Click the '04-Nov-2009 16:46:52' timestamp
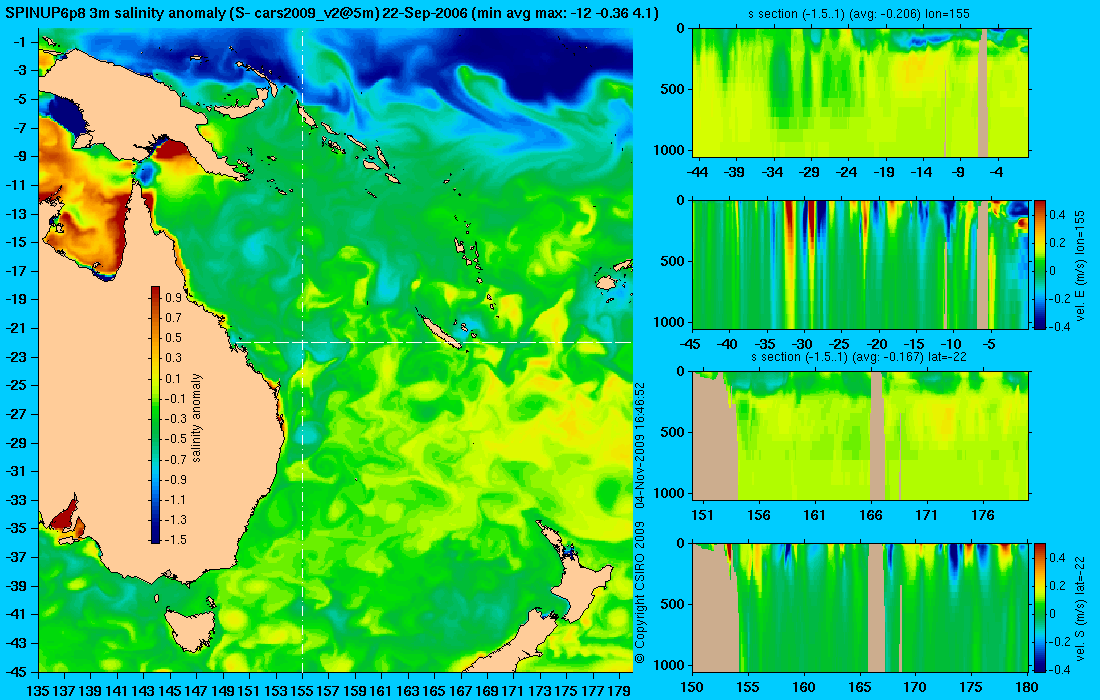The height and width of the screenshot is (700, 1100). (x=639, y=445)
